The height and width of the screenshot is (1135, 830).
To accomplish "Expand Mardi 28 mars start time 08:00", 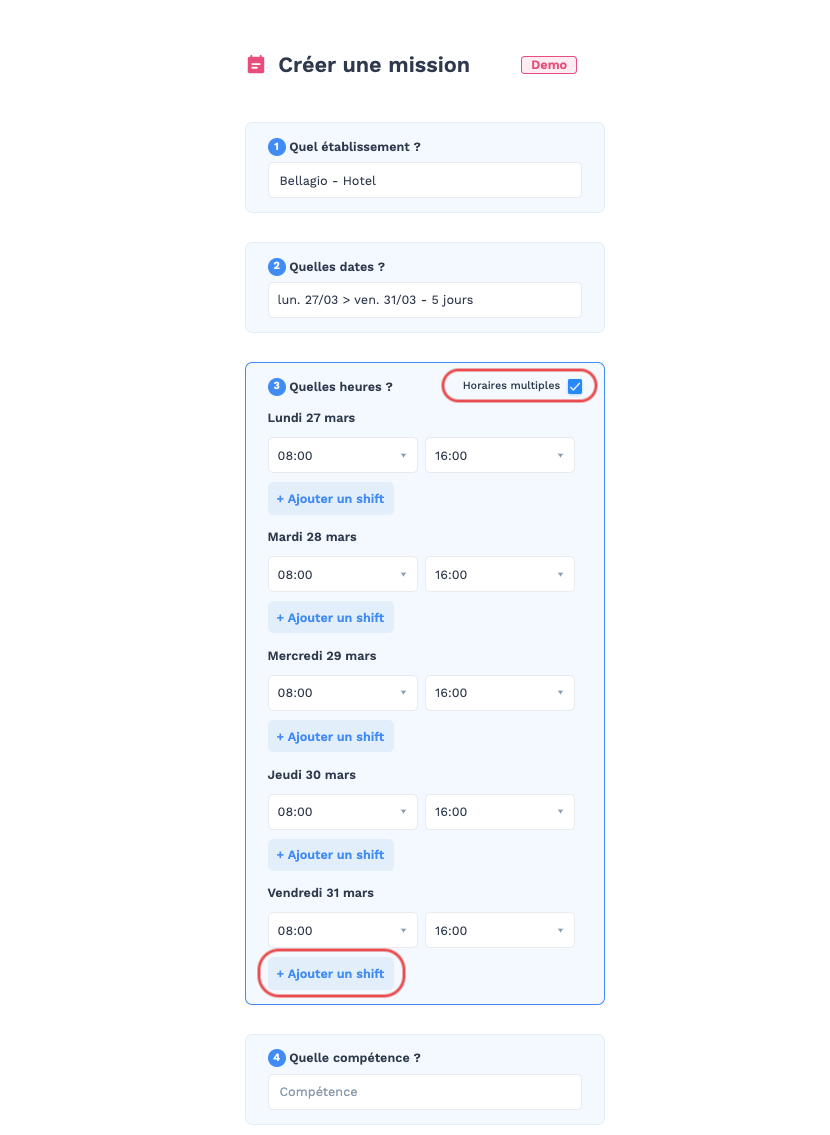I will (342, 574).
